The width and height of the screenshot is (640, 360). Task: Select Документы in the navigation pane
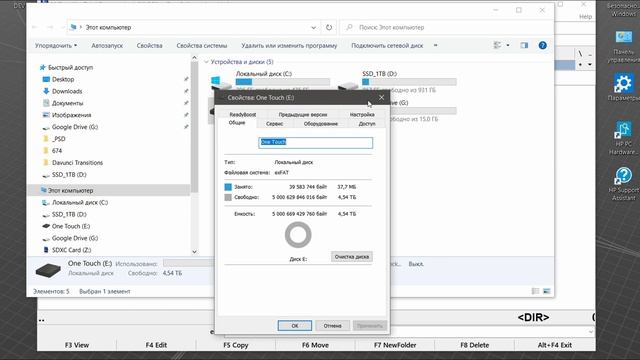pyautogui.click(x=67, y=103)
